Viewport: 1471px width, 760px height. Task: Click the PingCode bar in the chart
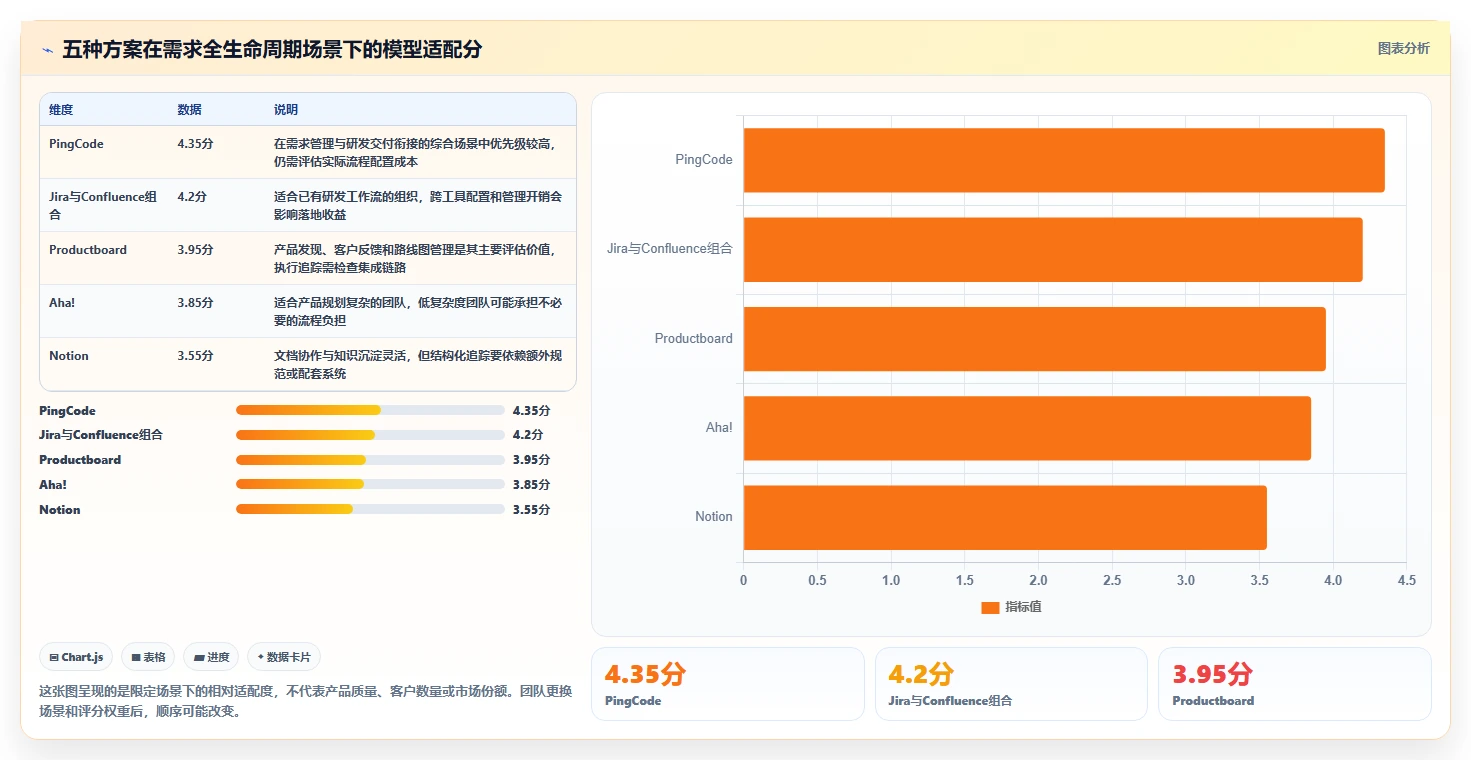1064,160
